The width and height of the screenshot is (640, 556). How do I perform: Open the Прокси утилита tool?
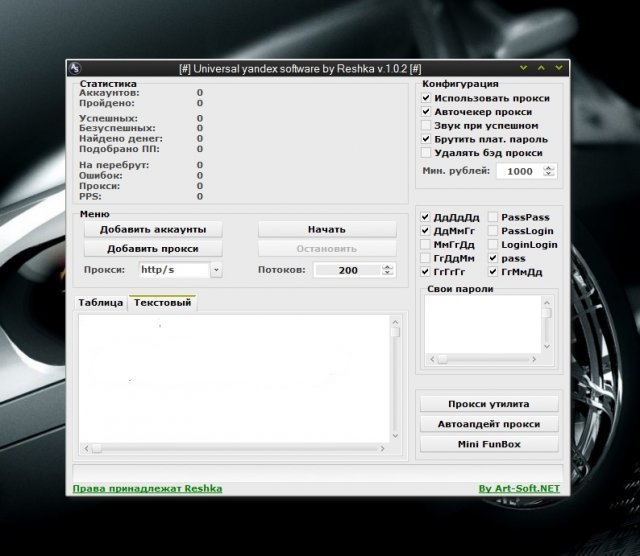tap(489, 404)
